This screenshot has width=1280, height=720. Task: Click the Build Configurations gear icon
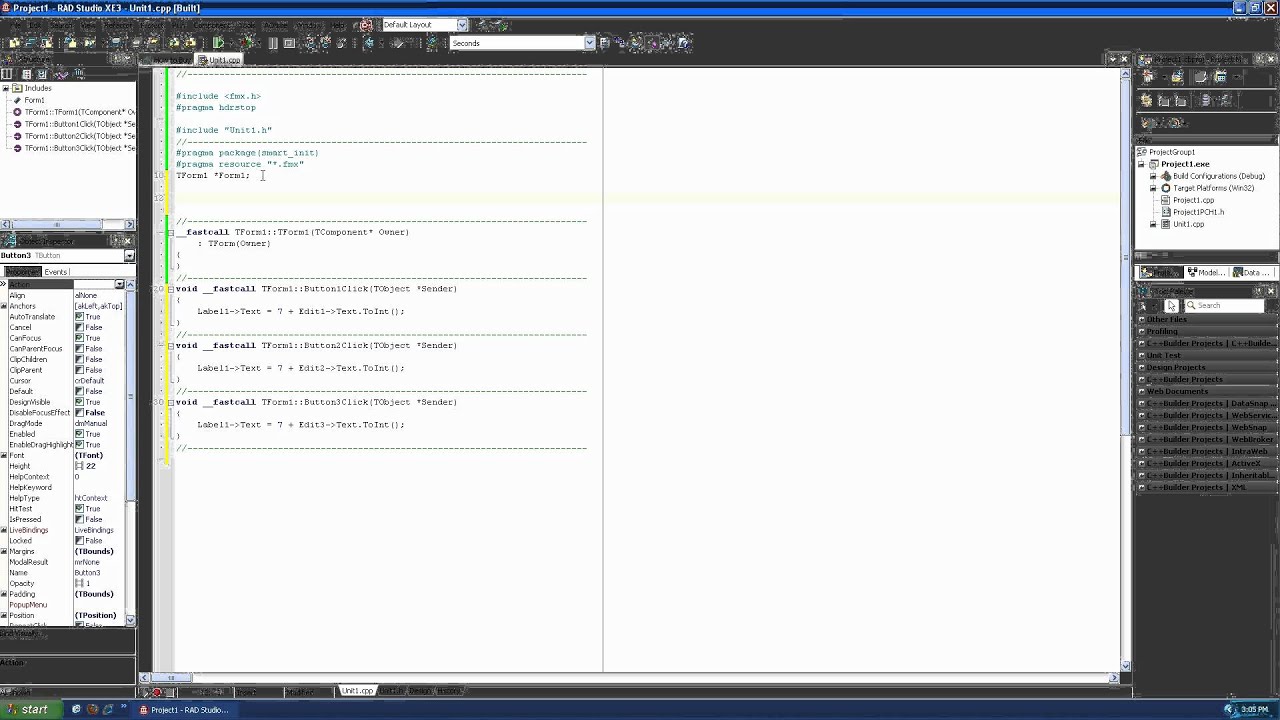(1165, 176)
